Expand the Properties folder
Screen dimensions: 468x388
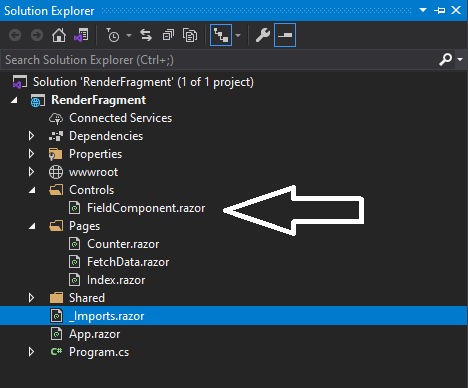tap(31, 154)
